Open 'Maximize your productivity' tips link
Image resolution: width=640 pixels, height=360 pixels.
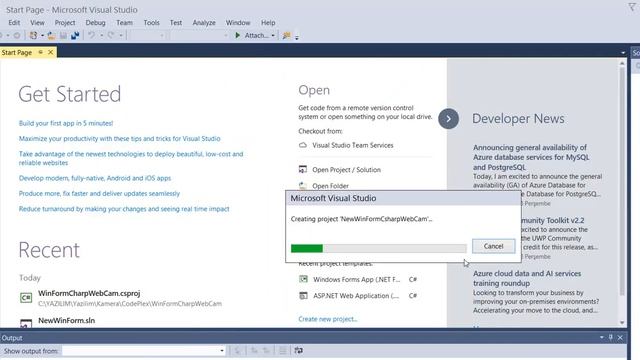120,139
